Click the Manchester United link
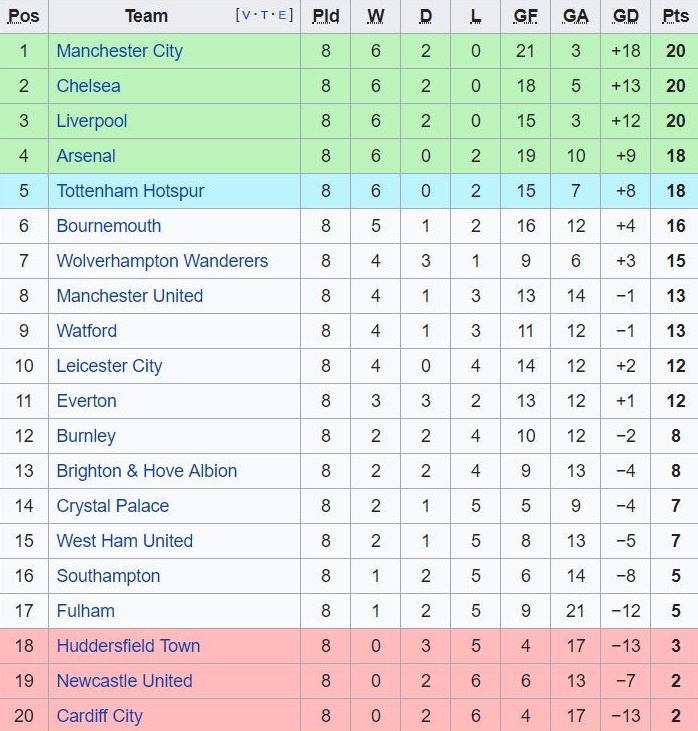 [x=129, y=296]
